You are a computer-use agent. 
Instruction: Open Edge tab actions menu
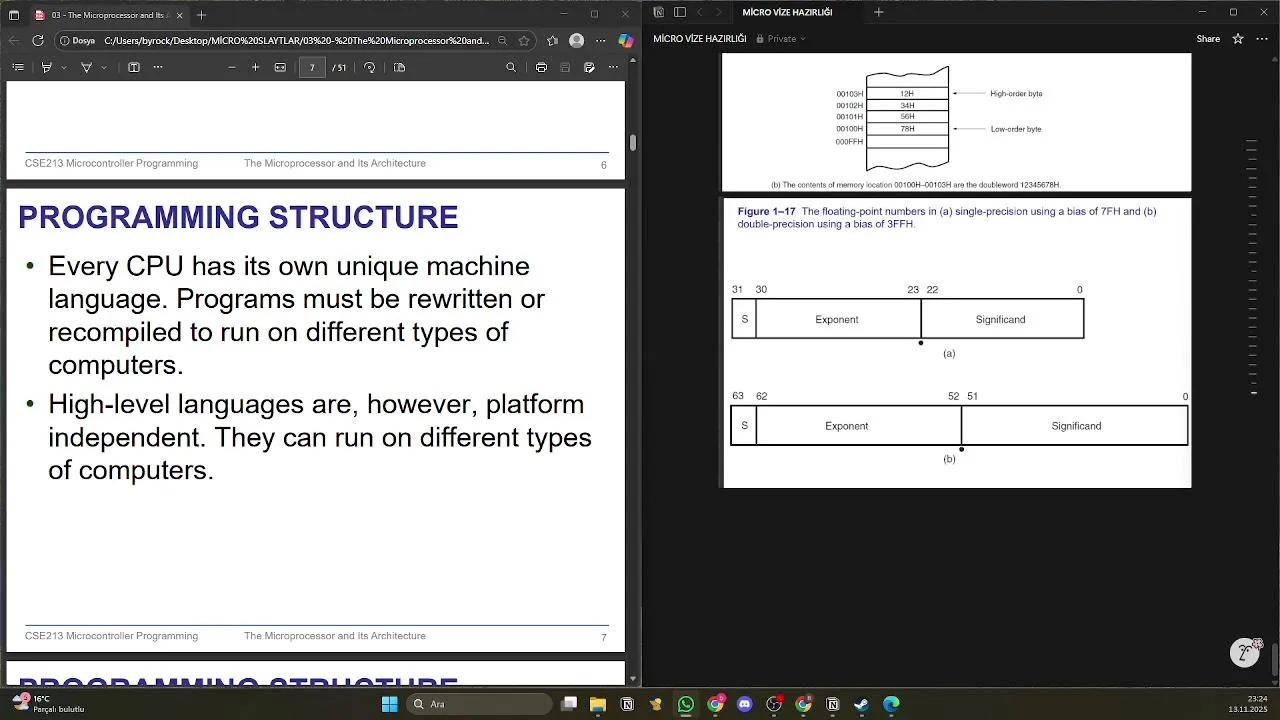coord(14,15)
